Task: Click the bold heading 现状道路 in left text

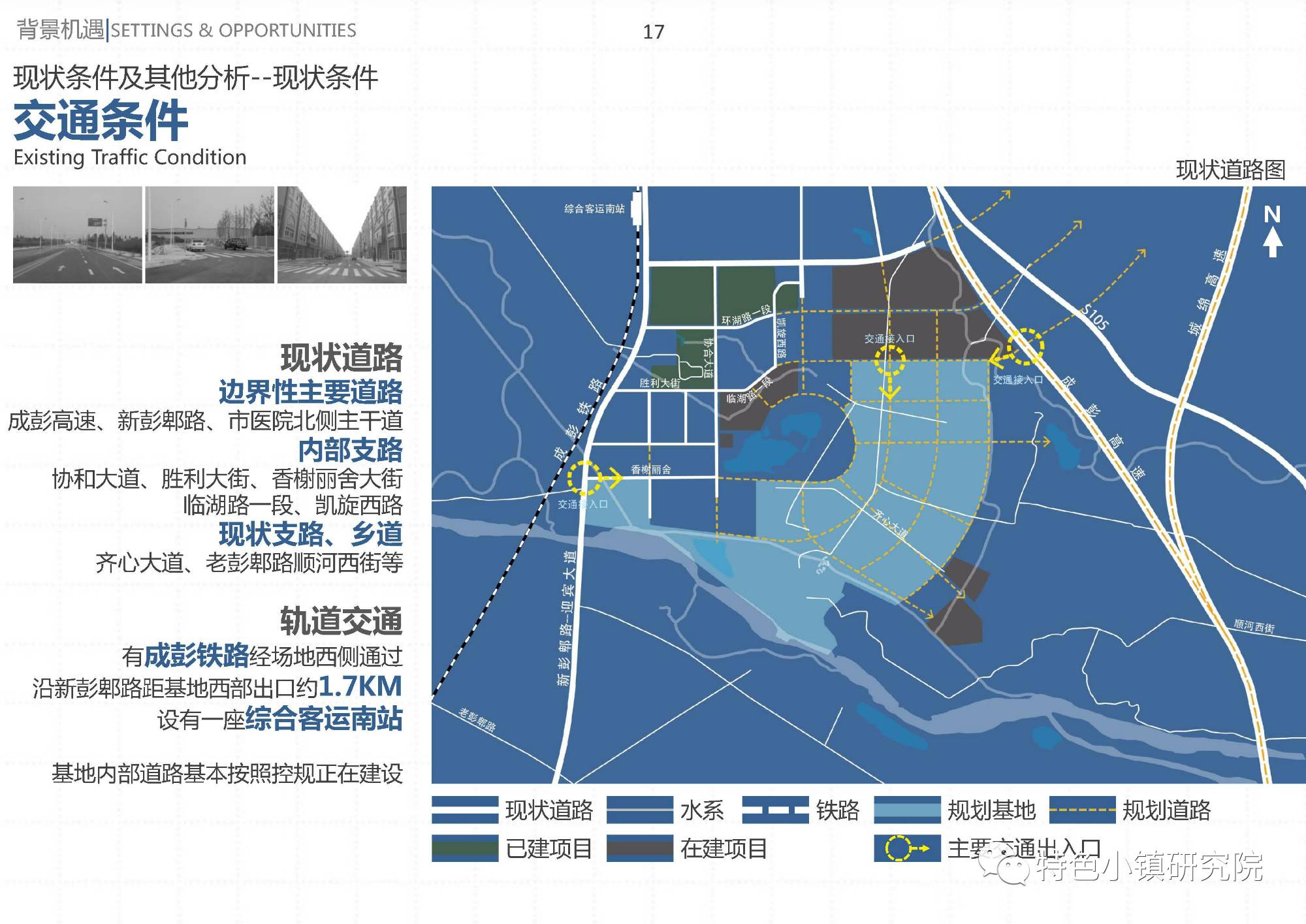Action: (x=342, y=358)
